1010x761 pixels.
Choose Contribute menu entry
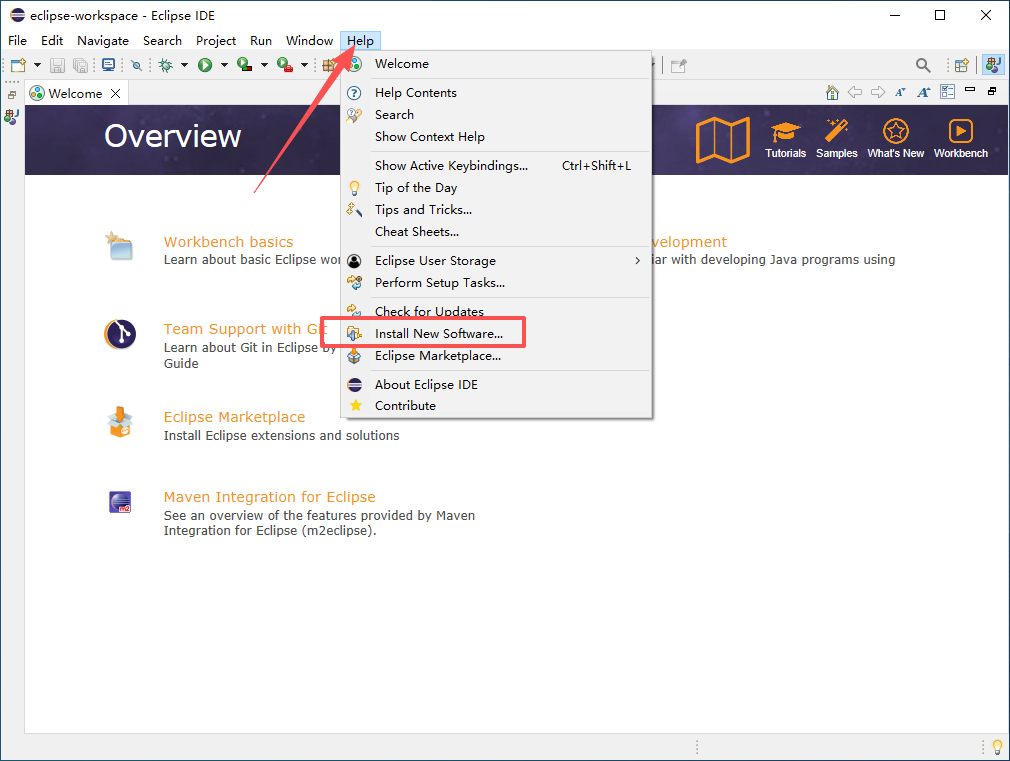click(496, 406)
